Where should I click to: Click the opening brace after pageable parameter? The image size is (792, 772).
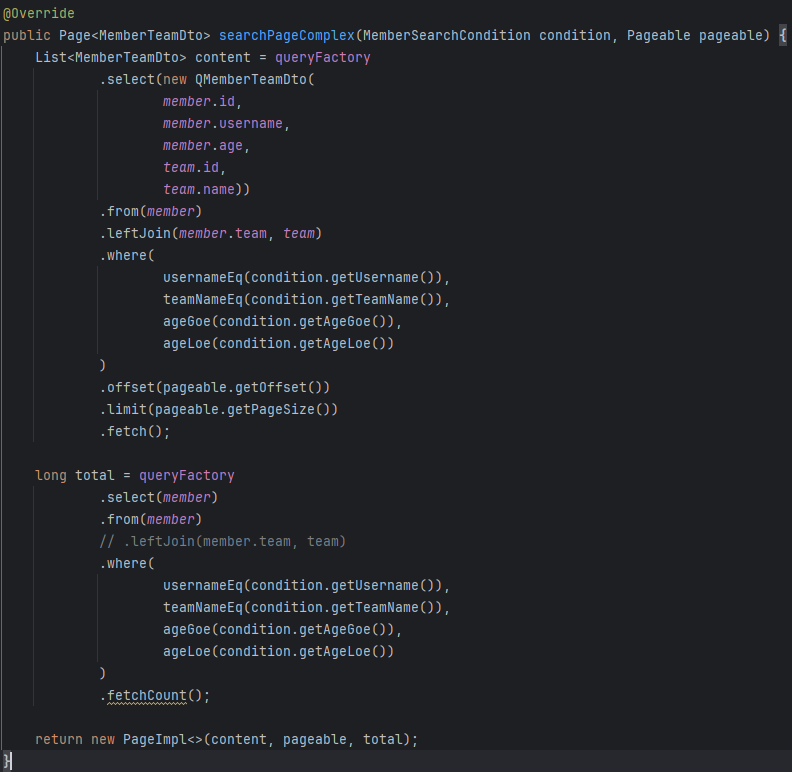point(783,35)
